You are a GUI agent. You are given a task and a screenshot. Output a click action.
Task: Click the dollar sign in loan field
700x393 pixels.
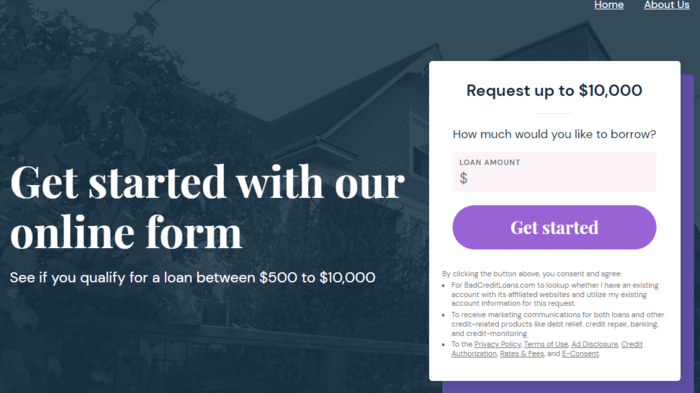(463, 178)
